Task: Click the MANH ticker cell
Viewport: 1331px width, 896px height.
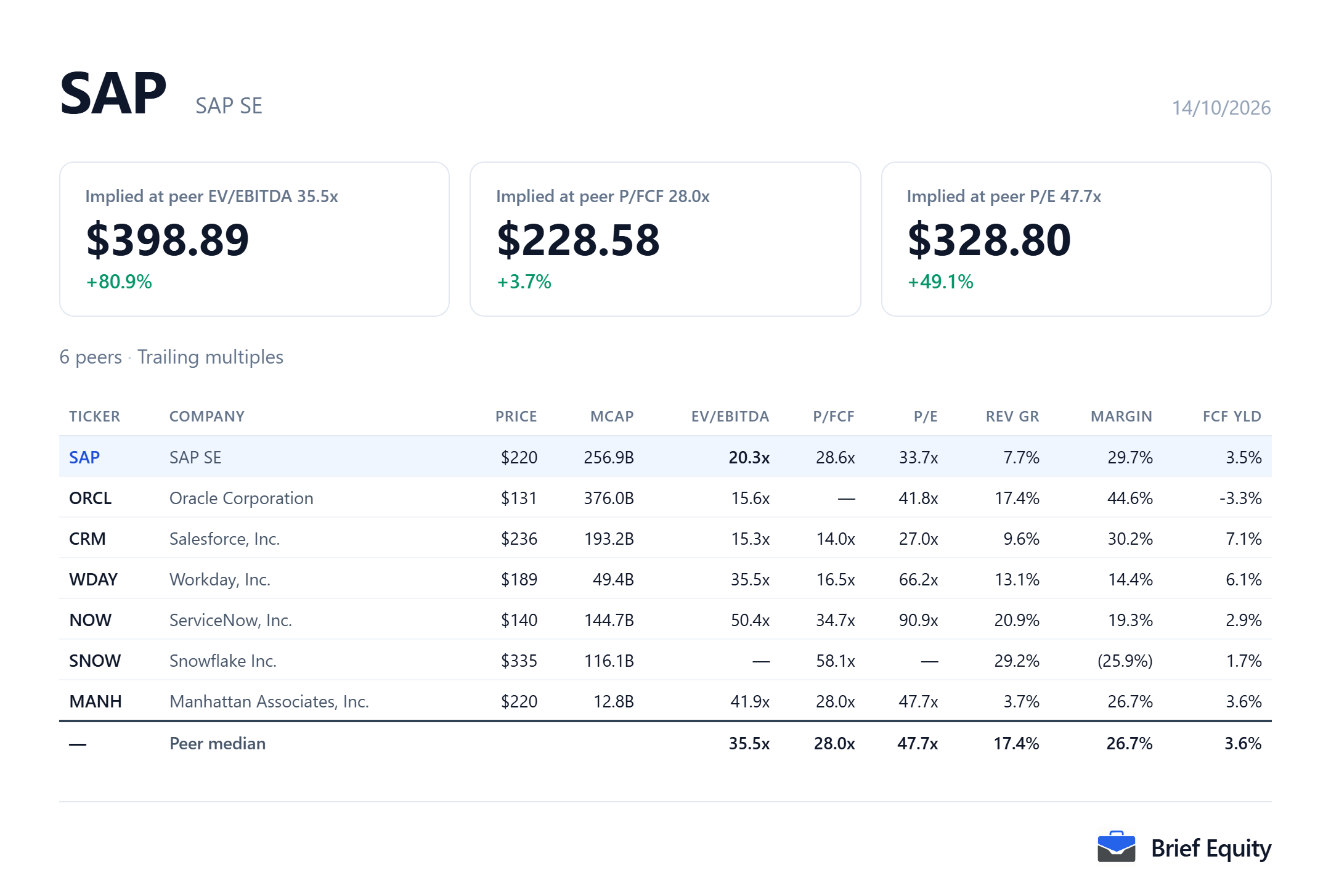Action: coord(96,701)
